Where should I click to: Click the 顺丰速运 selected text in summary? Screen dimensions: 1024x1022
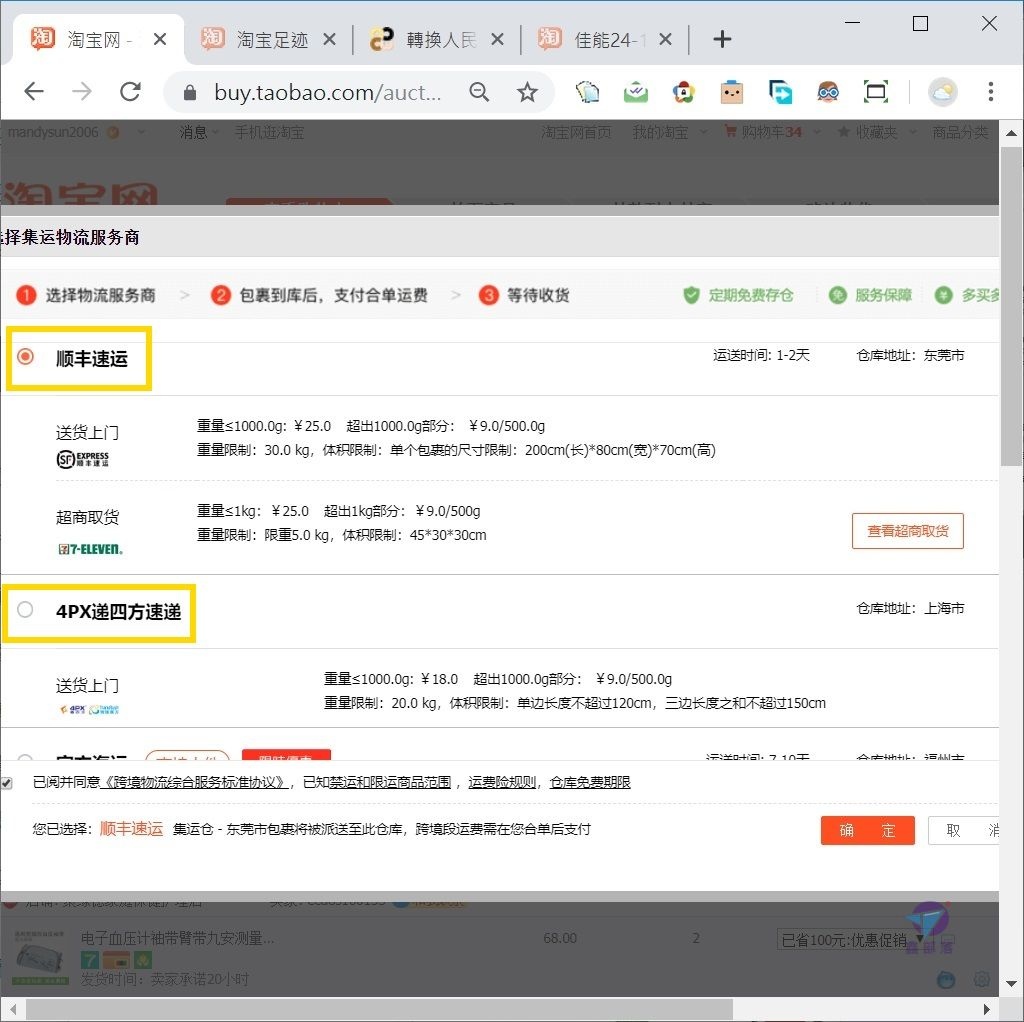click(x=131, y=829)
